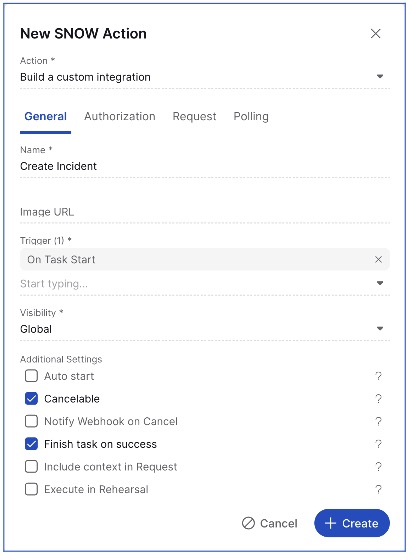Remove the On Task Start trigger

point(378,259)
